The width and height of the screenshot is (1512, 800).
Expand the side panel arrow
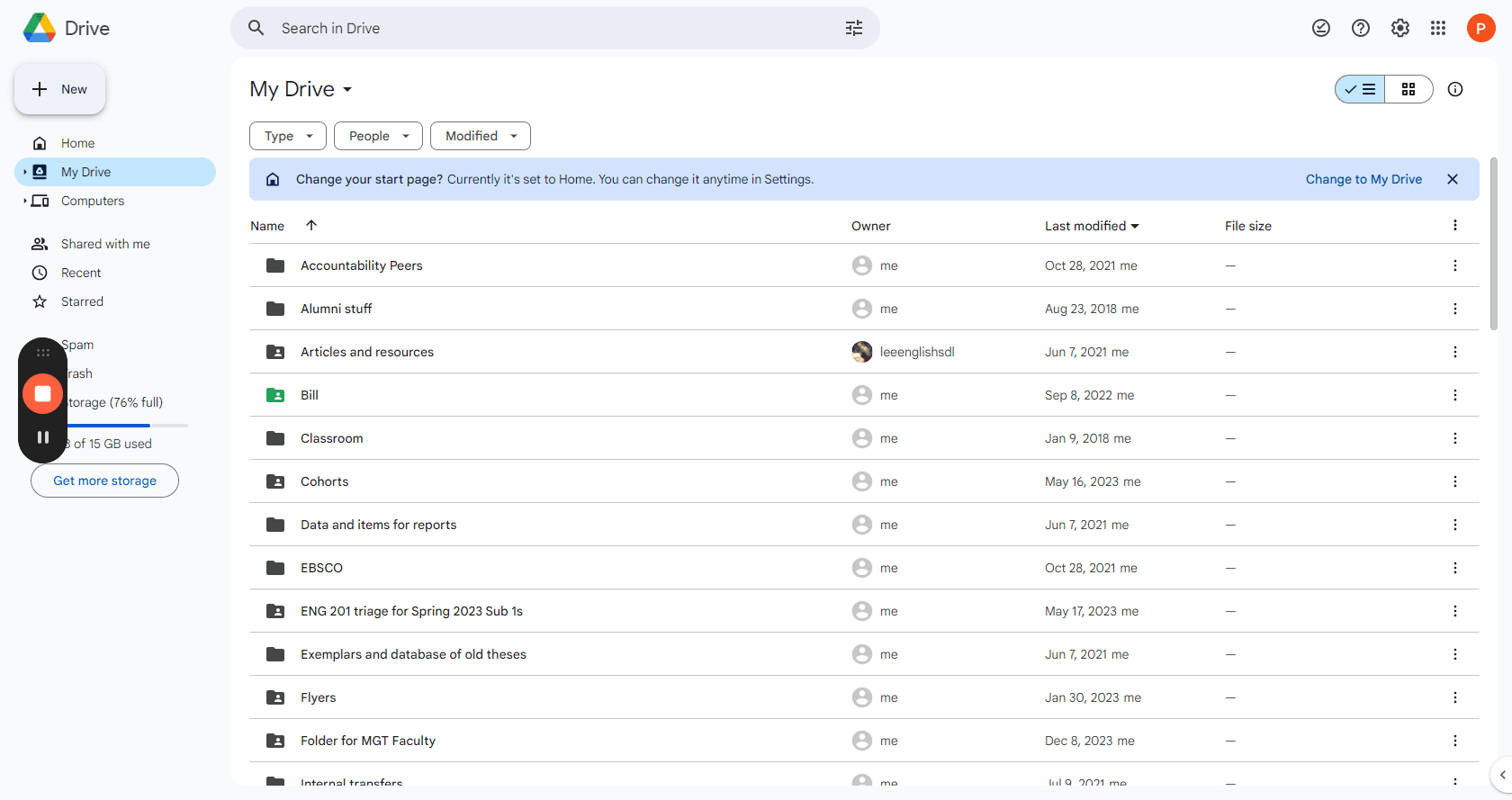pyautogui.click(x=1501, y=775)
